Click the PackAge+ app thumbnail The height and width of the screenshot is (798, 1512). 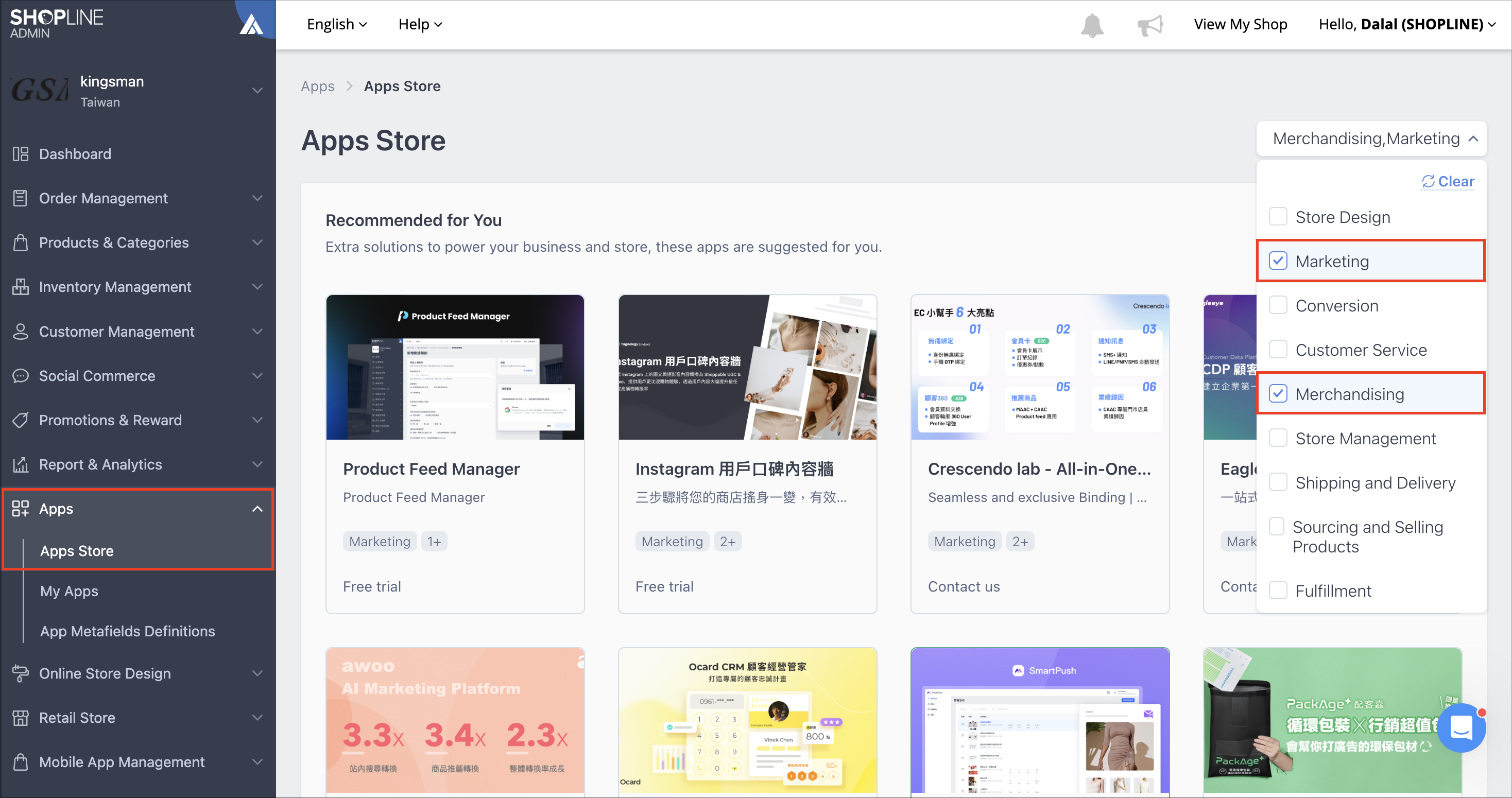click(1332, 721)
